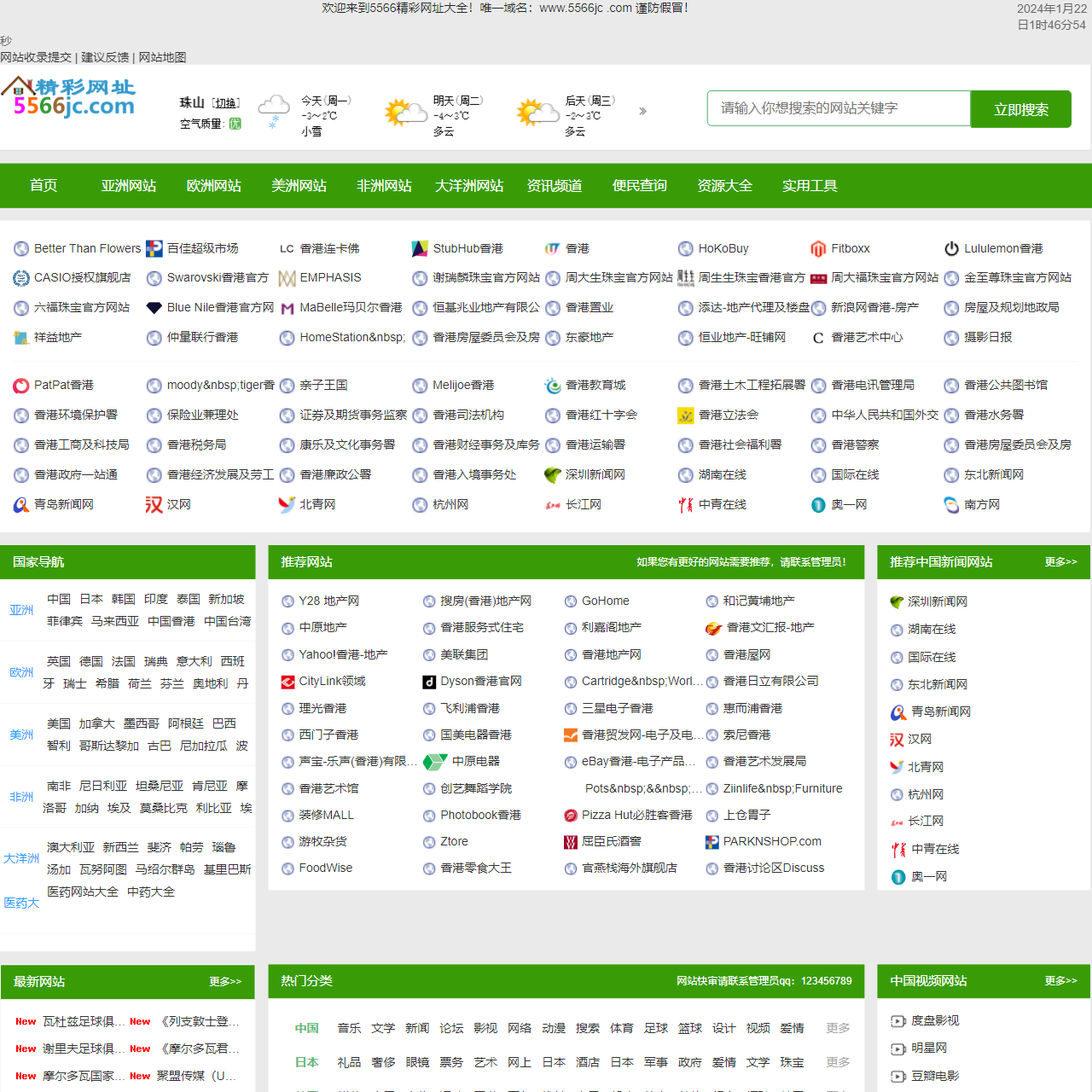Click the Lululemon香港 power-symbol icon
This screenshot has height=1092, width=1092.
click(x=950, y=248)
